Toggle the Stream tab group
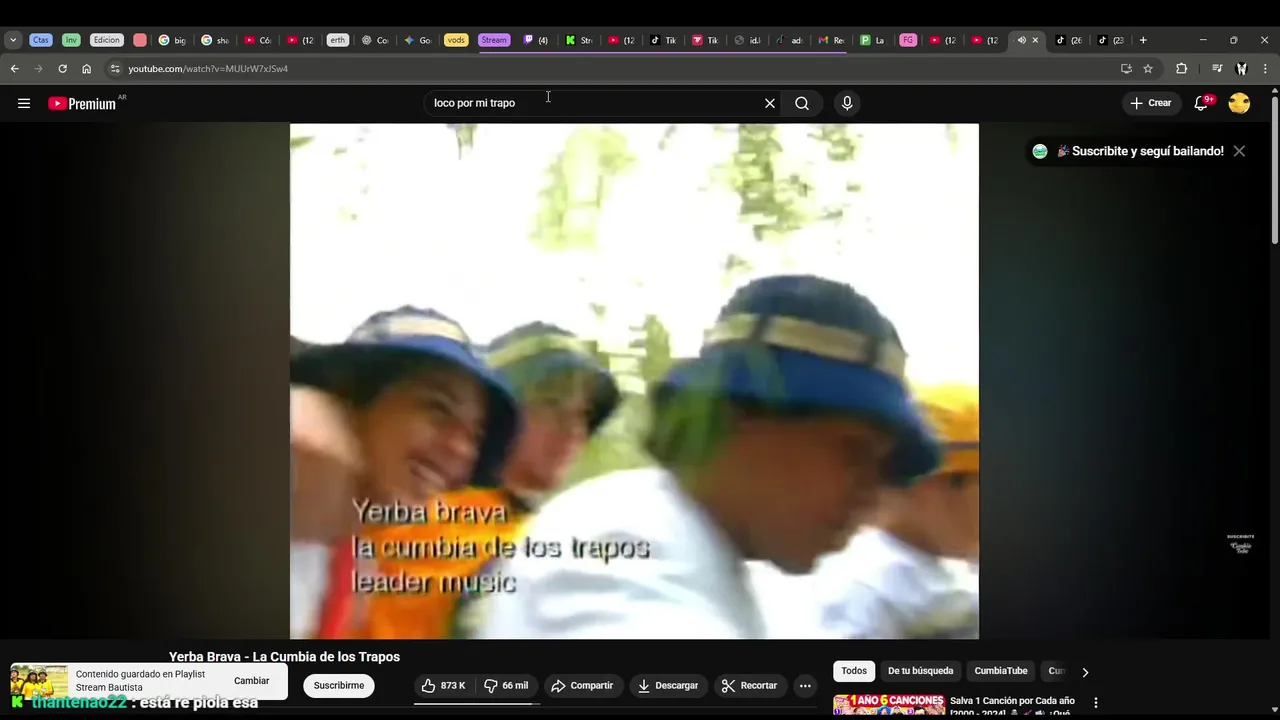The height and width of the screenshot is (720, 1280). pyautogui.click(x=494, y=40)
